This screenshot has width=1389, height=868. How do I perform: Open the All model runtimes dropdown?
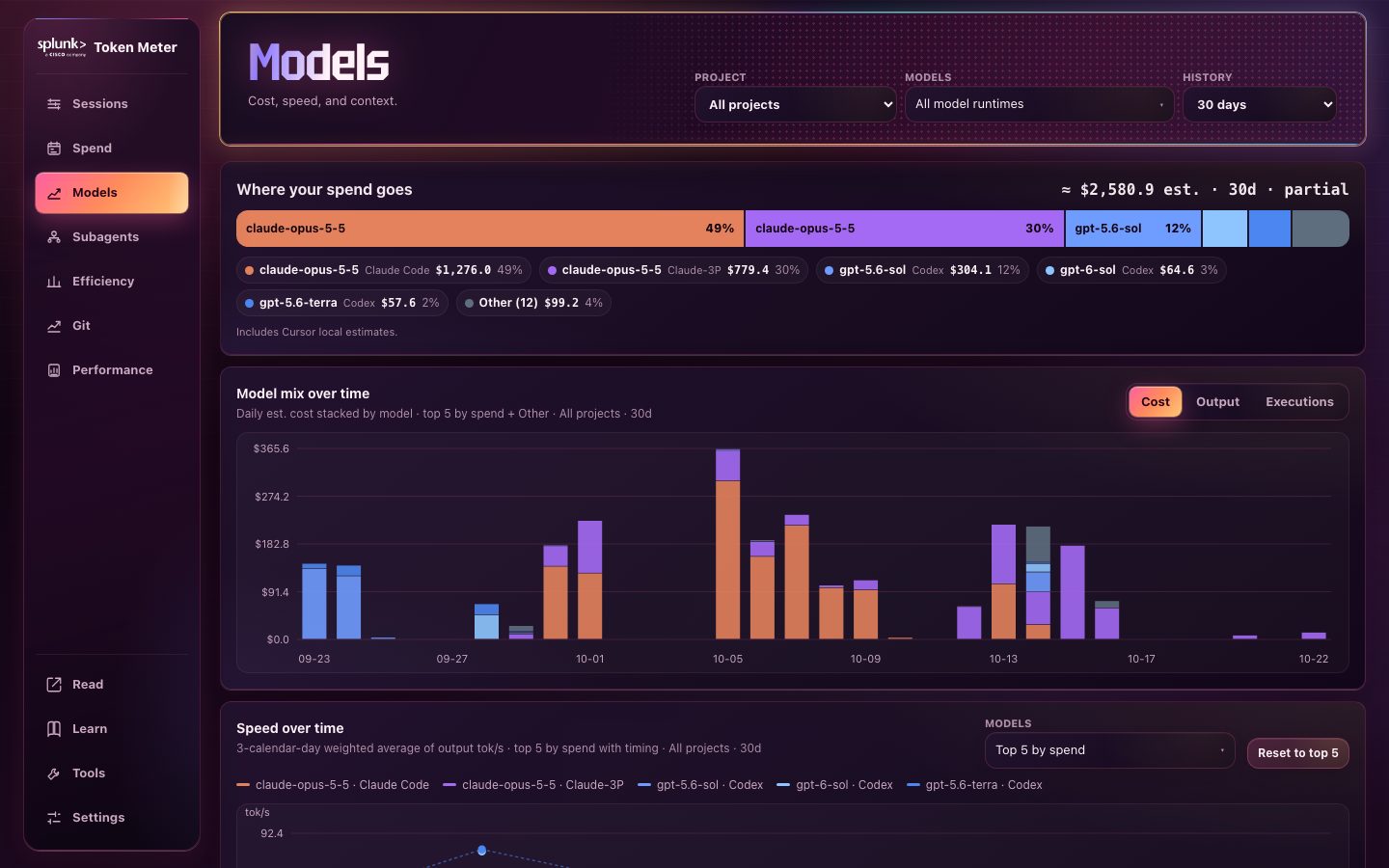[1039, 104]
